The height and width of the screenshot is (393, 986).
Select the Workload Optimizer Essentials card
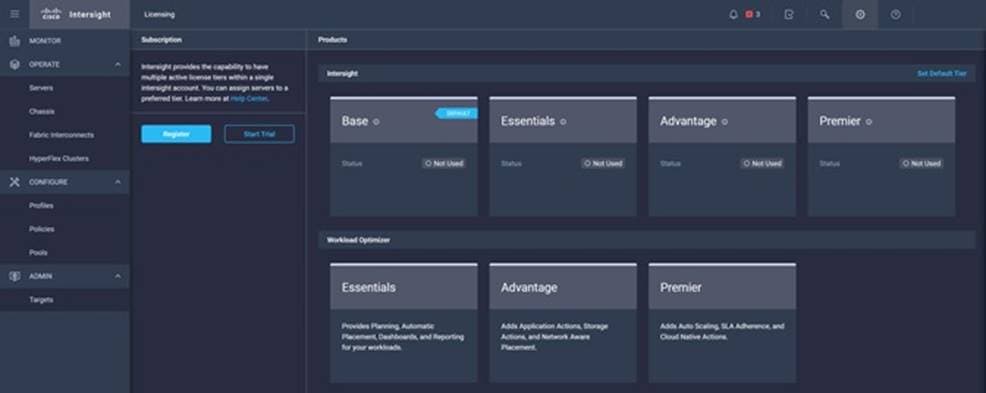pyautogui.click(x=404, y=323)
